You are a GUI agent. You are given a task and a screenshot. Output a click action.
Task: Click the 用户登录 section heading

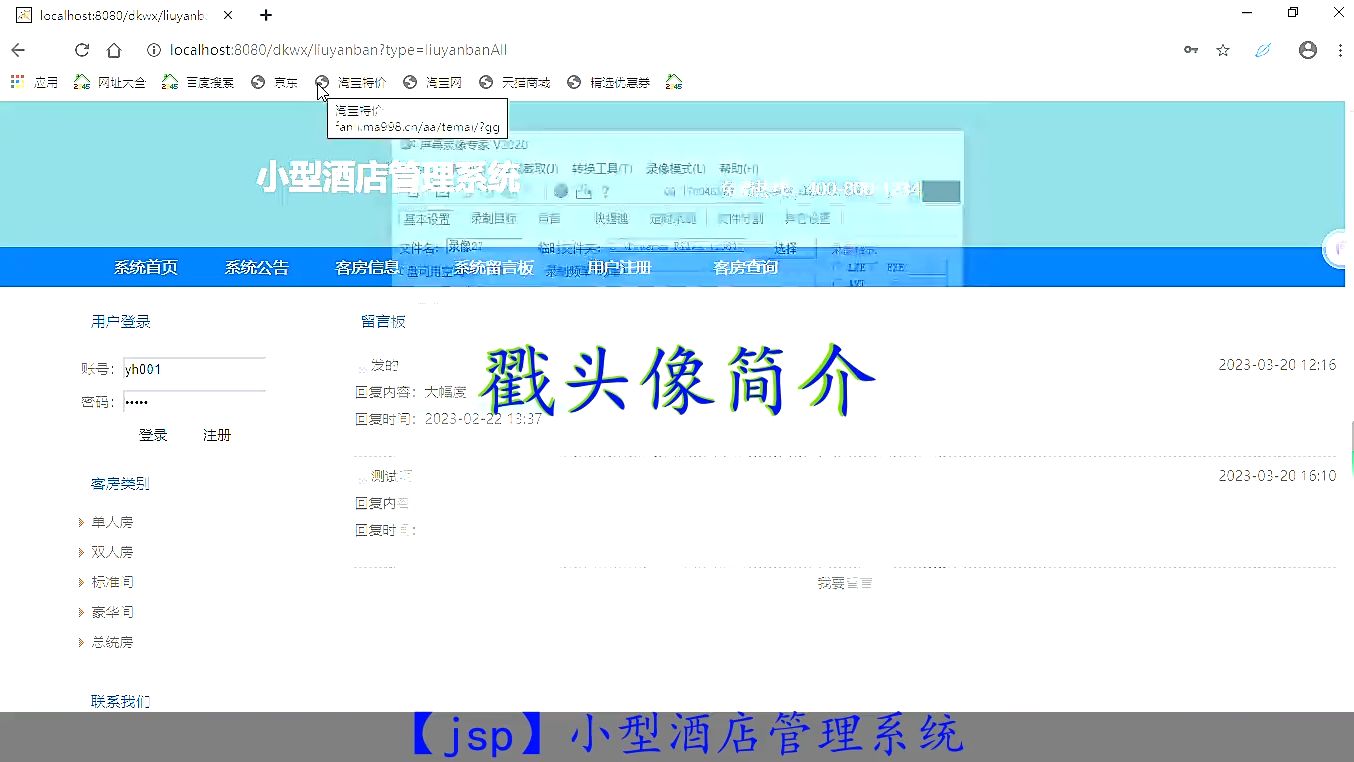(x=120, y=322)
